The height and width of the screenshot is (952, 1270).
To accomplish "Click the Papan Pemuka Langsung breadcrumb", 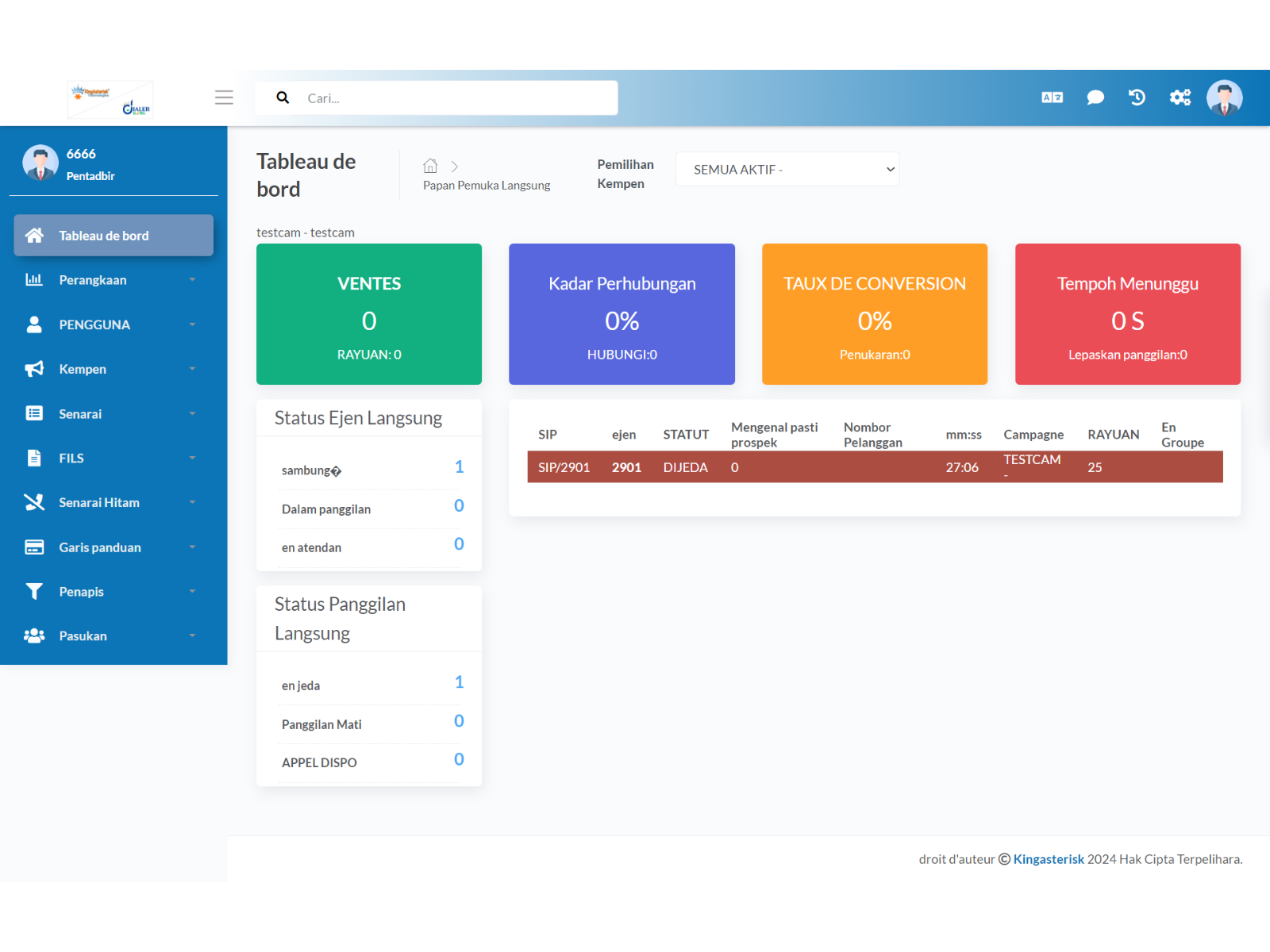I will (x=487, y=185).
